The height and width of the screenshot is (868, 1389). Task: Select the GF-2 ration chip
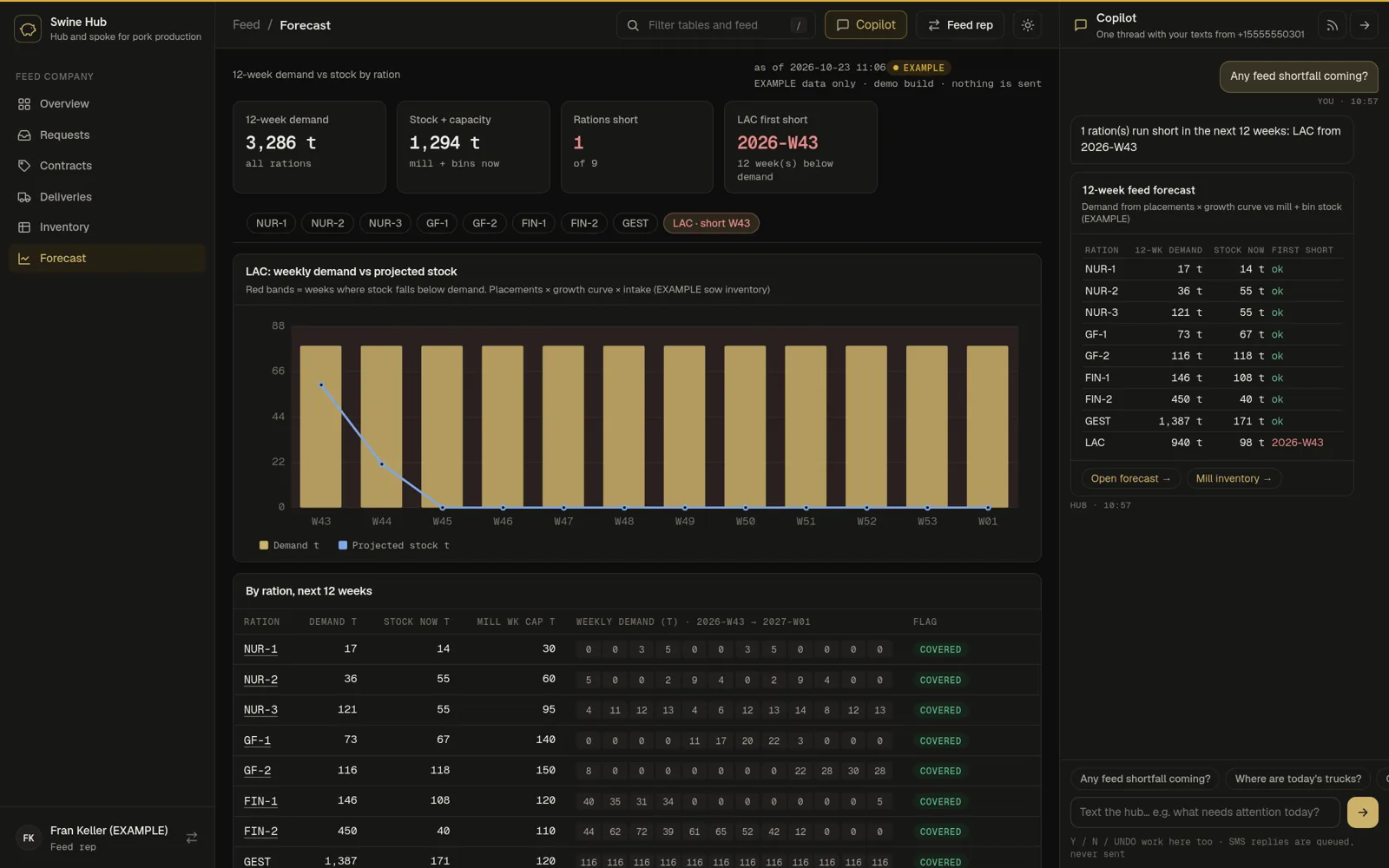coord(484,223)
